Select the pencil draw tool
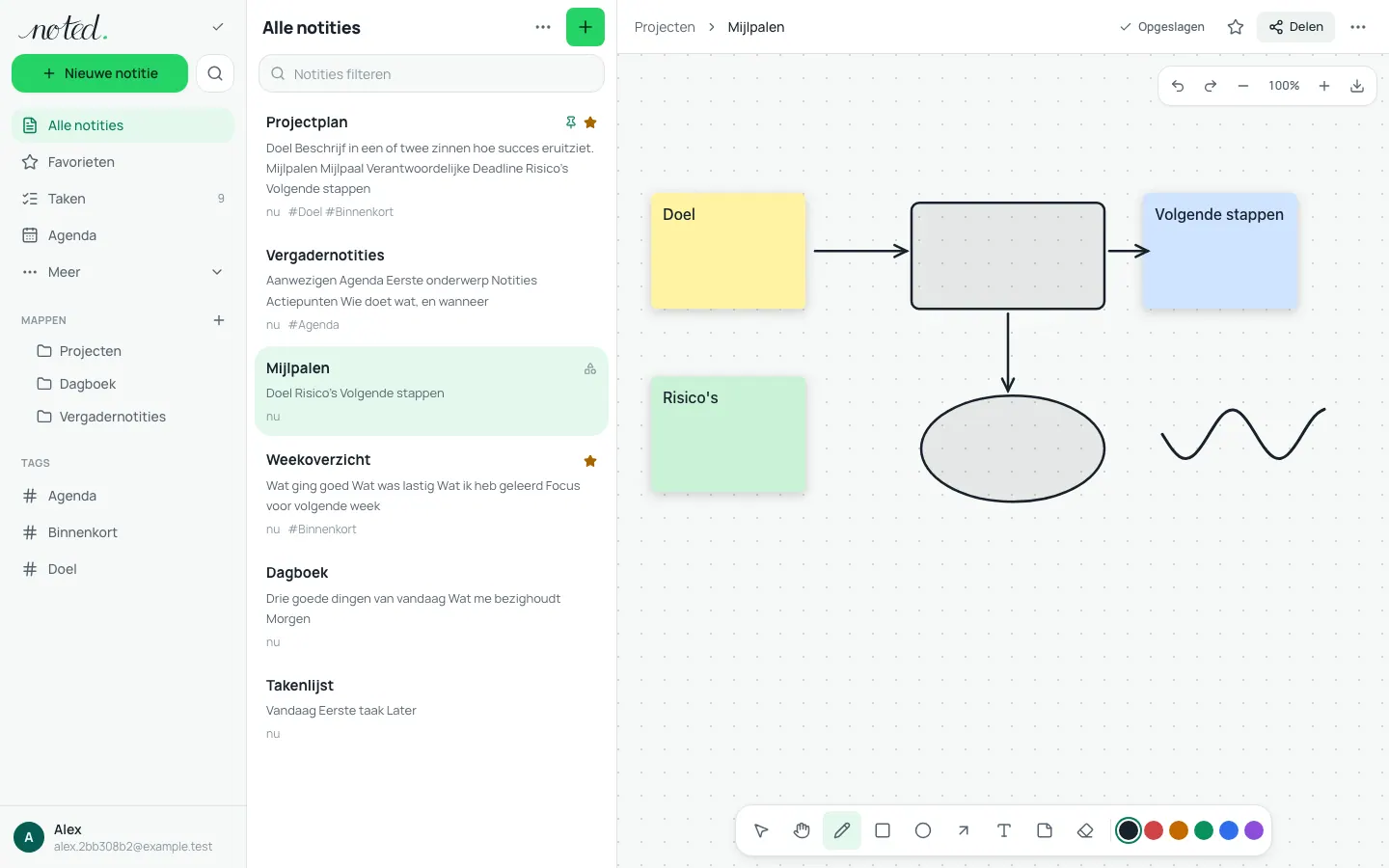The width and height of the screenshot is (1389, 868). click(842, 830)
